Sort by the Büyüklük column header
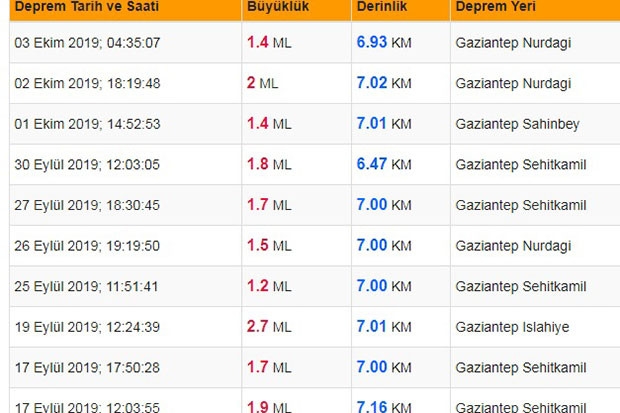Viewport: 620px width, 413px height. (279, 7)
